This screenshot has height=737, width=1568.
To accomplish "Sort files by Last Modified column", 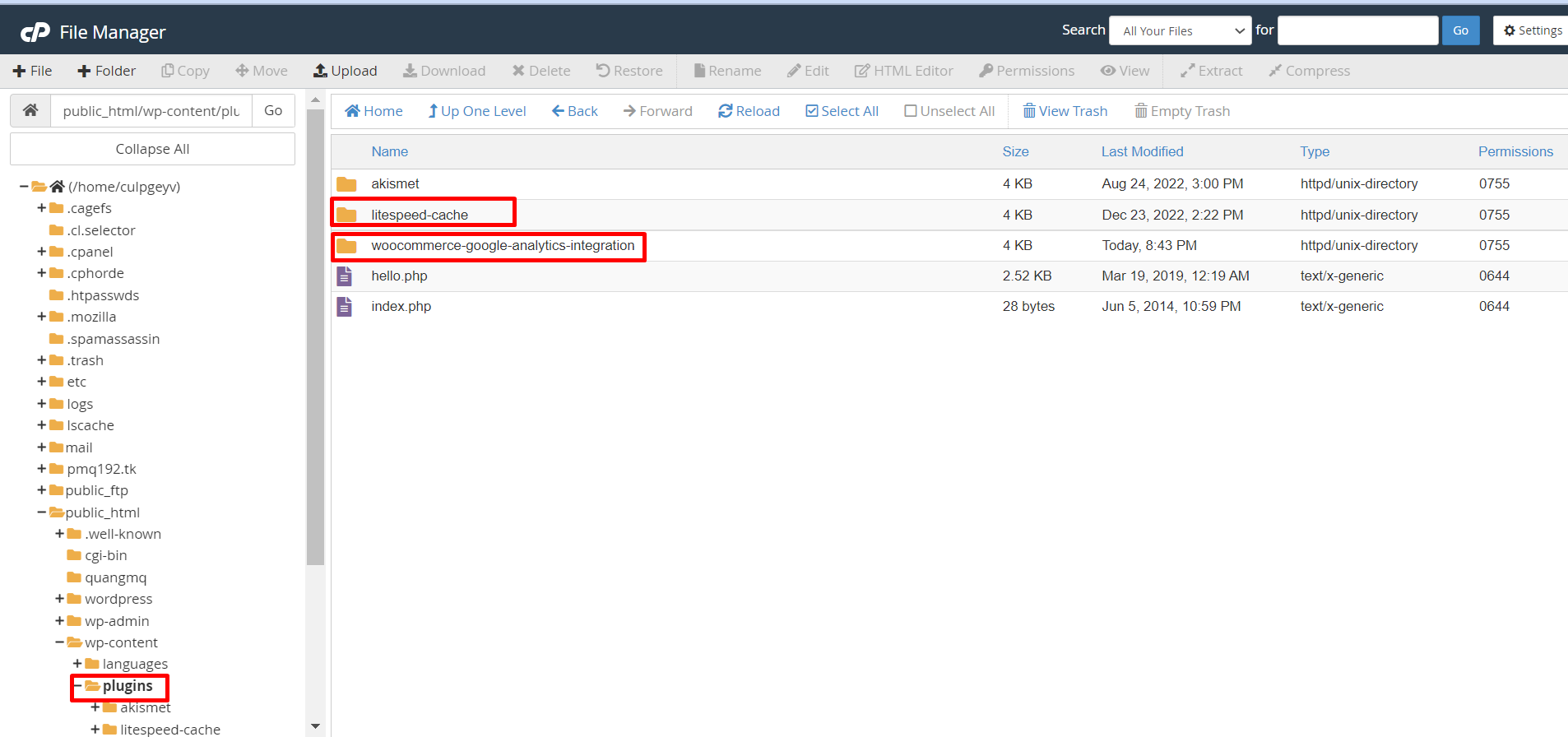I will (x=1142, y=151).
